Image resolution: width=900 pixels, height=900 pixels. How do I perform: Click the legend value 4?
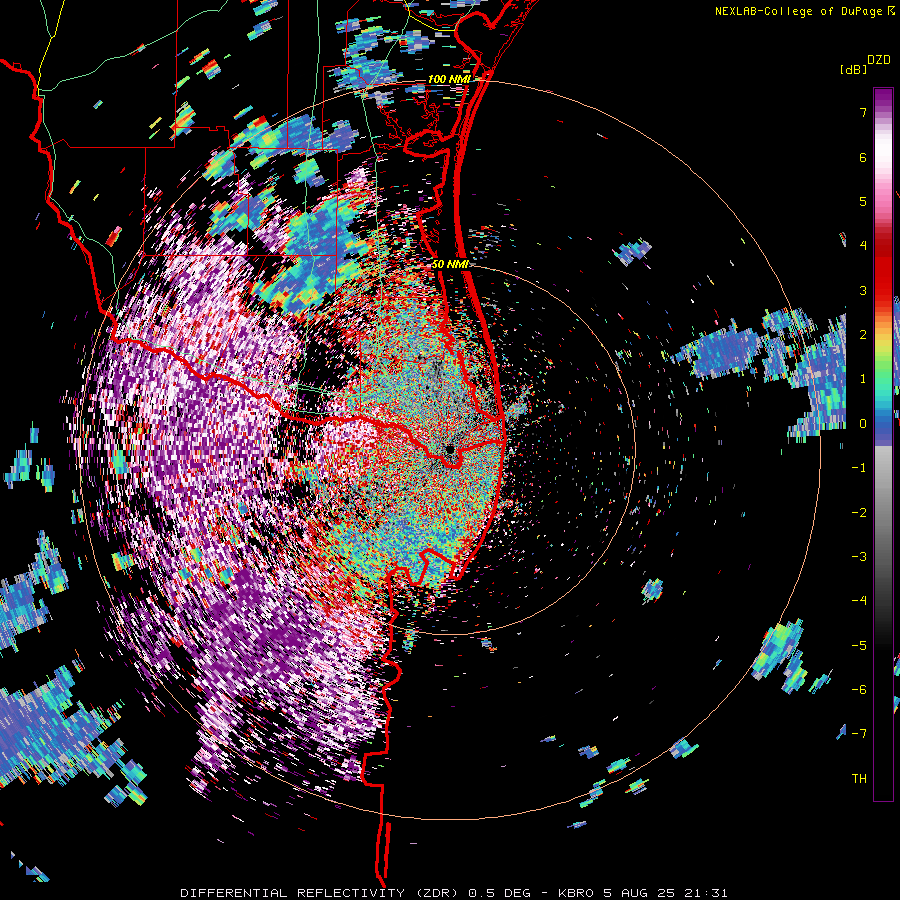coord(863,246)
